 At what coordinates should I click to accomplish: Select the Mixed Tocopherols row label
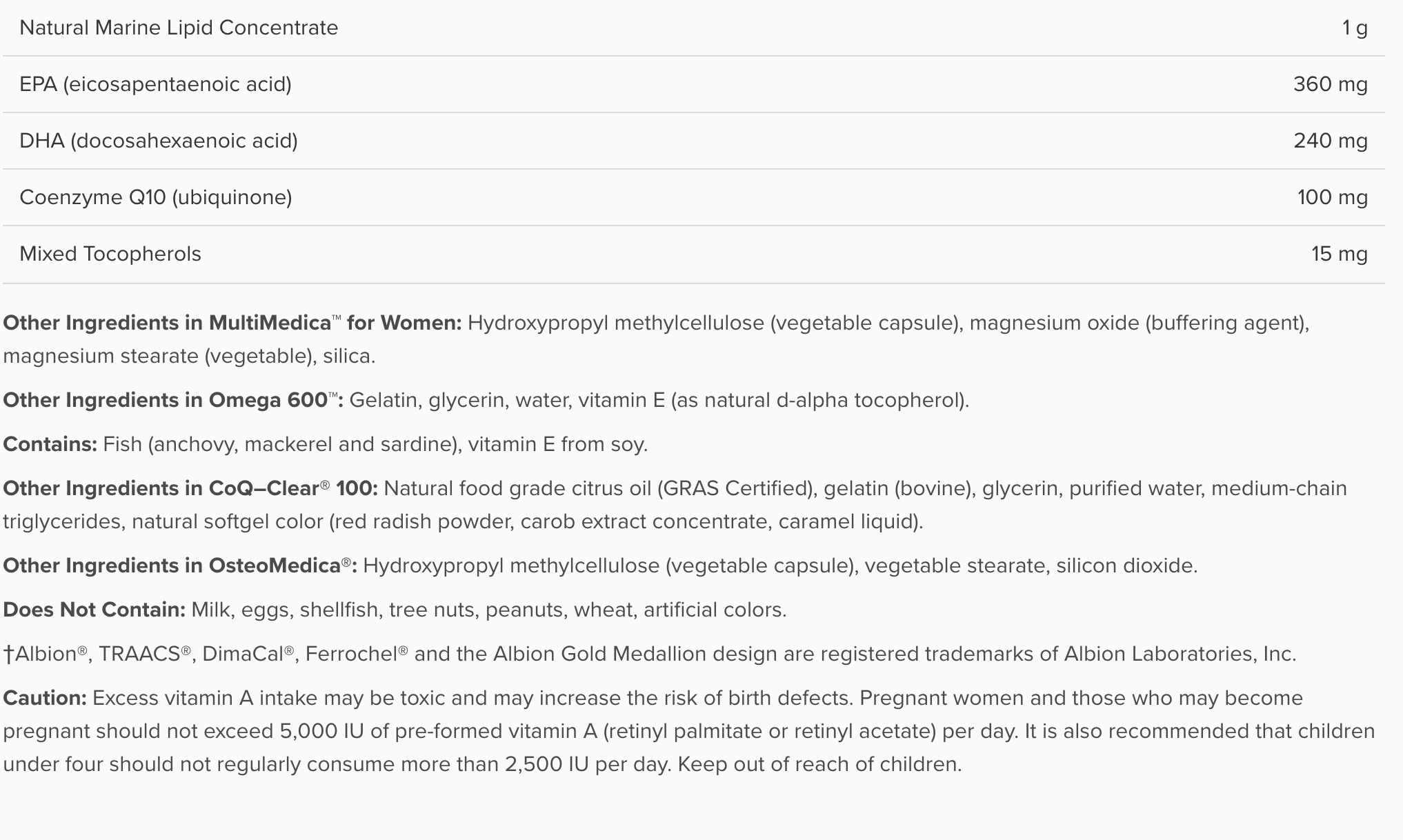[110, 254]
